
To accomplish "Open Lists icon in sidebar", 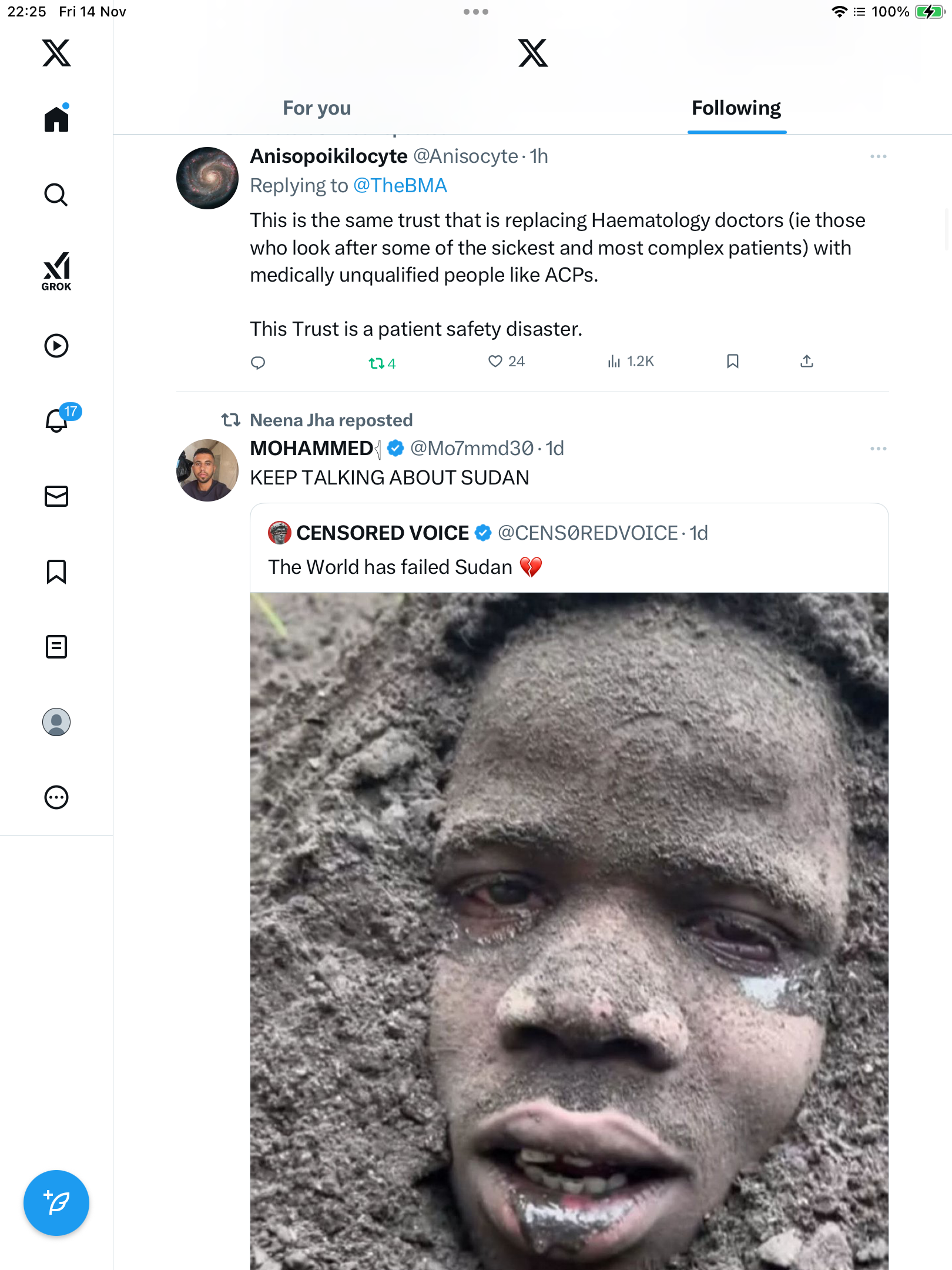I will [56, 647].
